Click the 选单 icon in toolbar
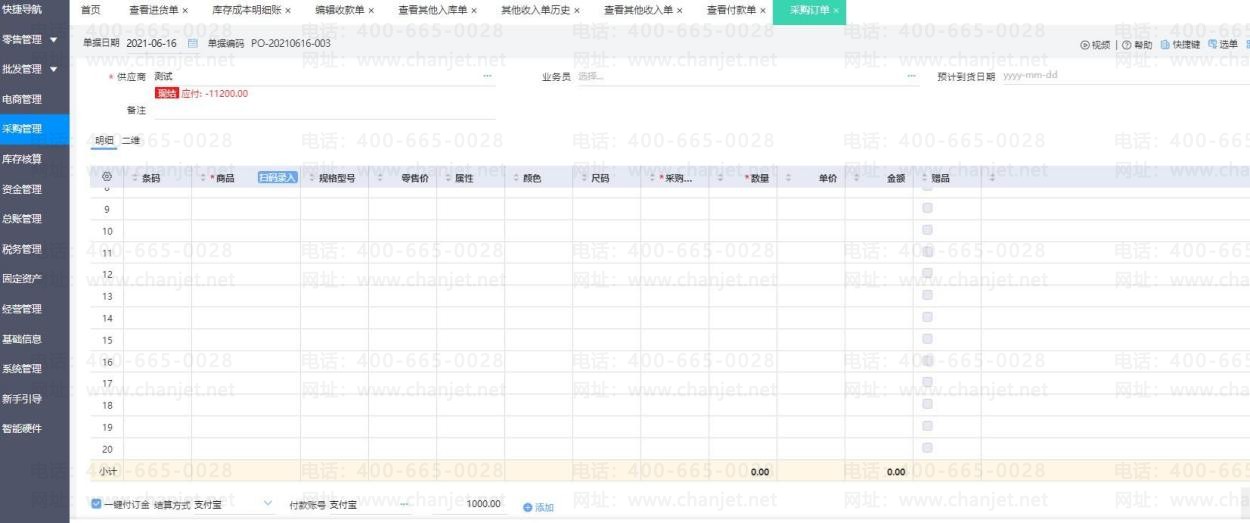 [1213, 45]
